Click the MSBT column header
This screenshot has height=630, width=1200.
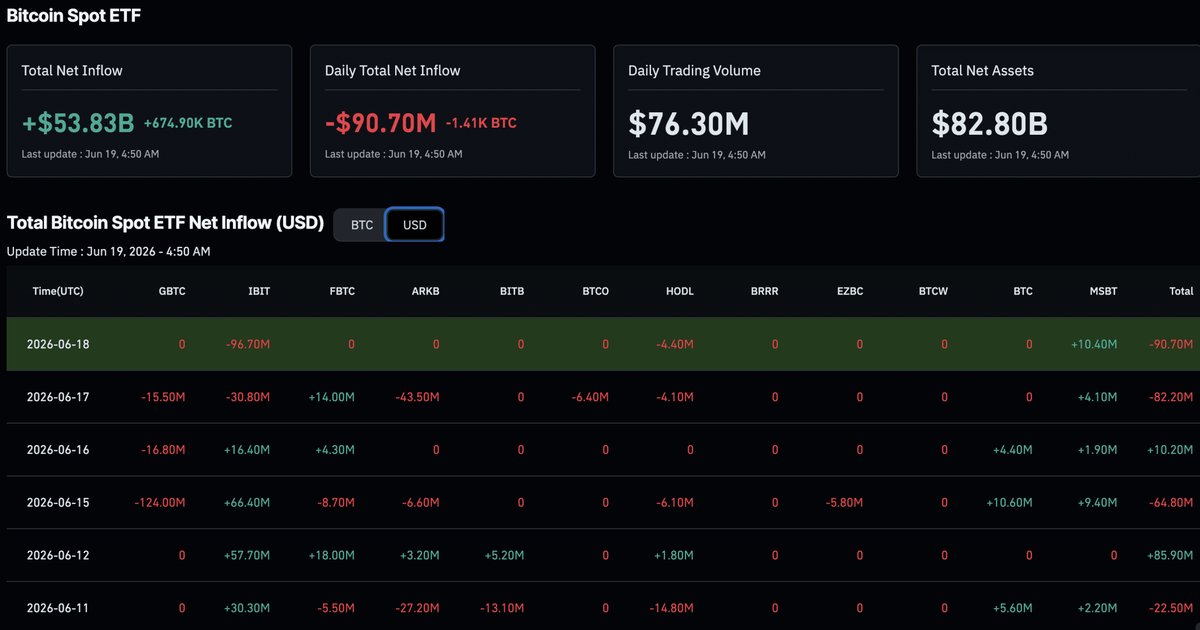1104,291
